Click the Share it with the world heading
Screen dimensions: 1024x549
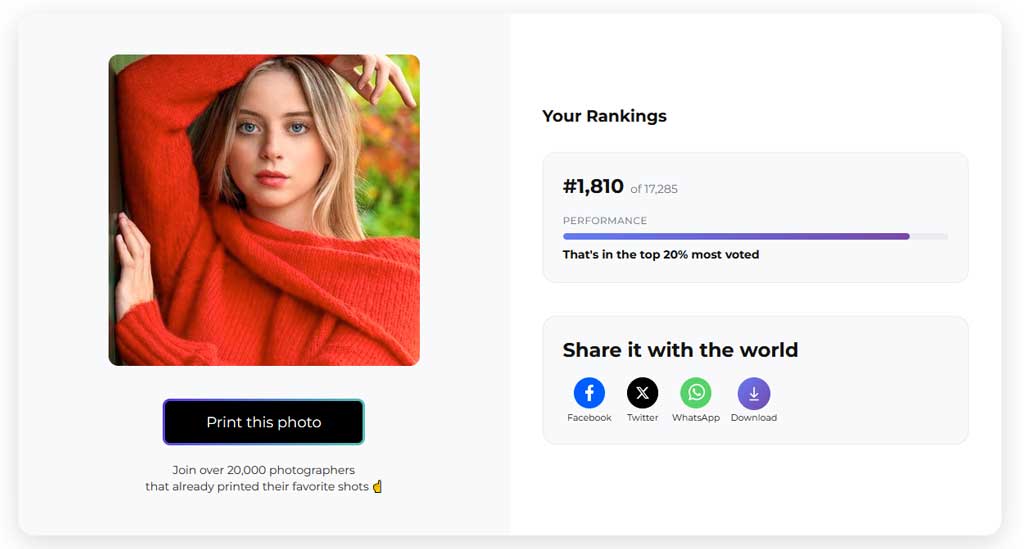tap(680, 350)
